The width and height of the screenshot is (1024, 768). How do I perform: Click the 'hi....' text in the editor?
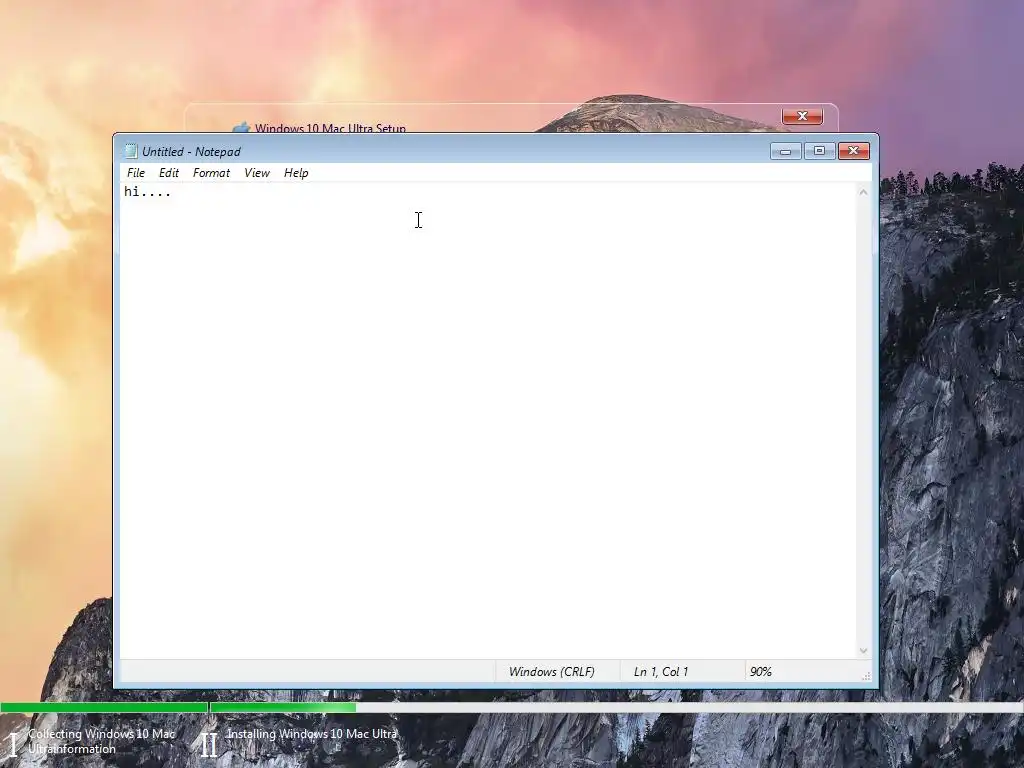(148, 192)
